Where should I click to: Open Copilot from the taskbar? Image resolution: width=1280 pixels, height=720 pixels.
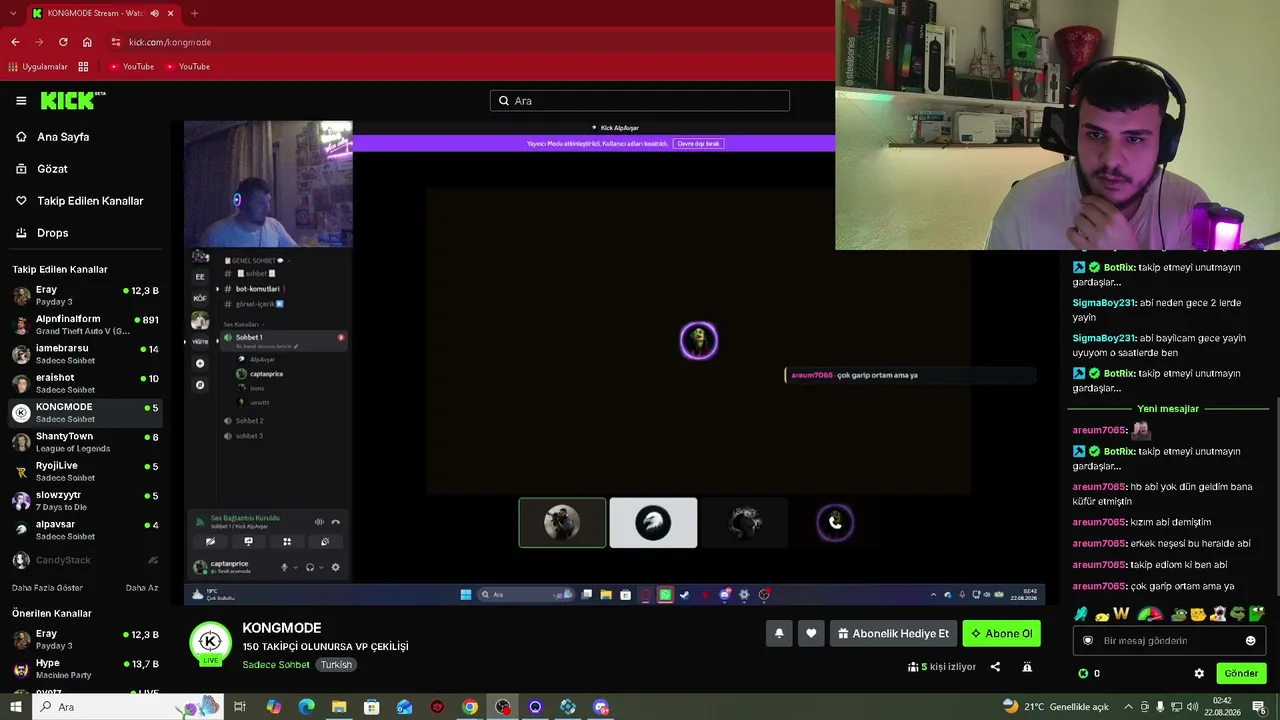(274, 707)
